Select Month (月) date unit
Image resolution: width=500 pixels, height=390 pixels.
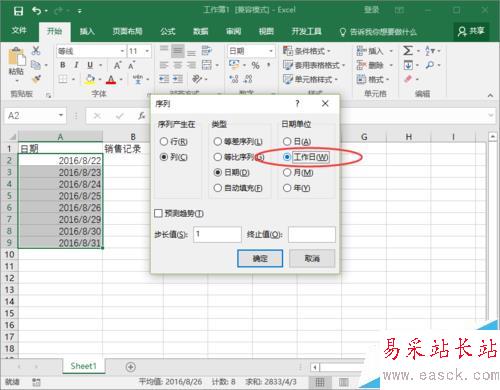tap(298, 172)
